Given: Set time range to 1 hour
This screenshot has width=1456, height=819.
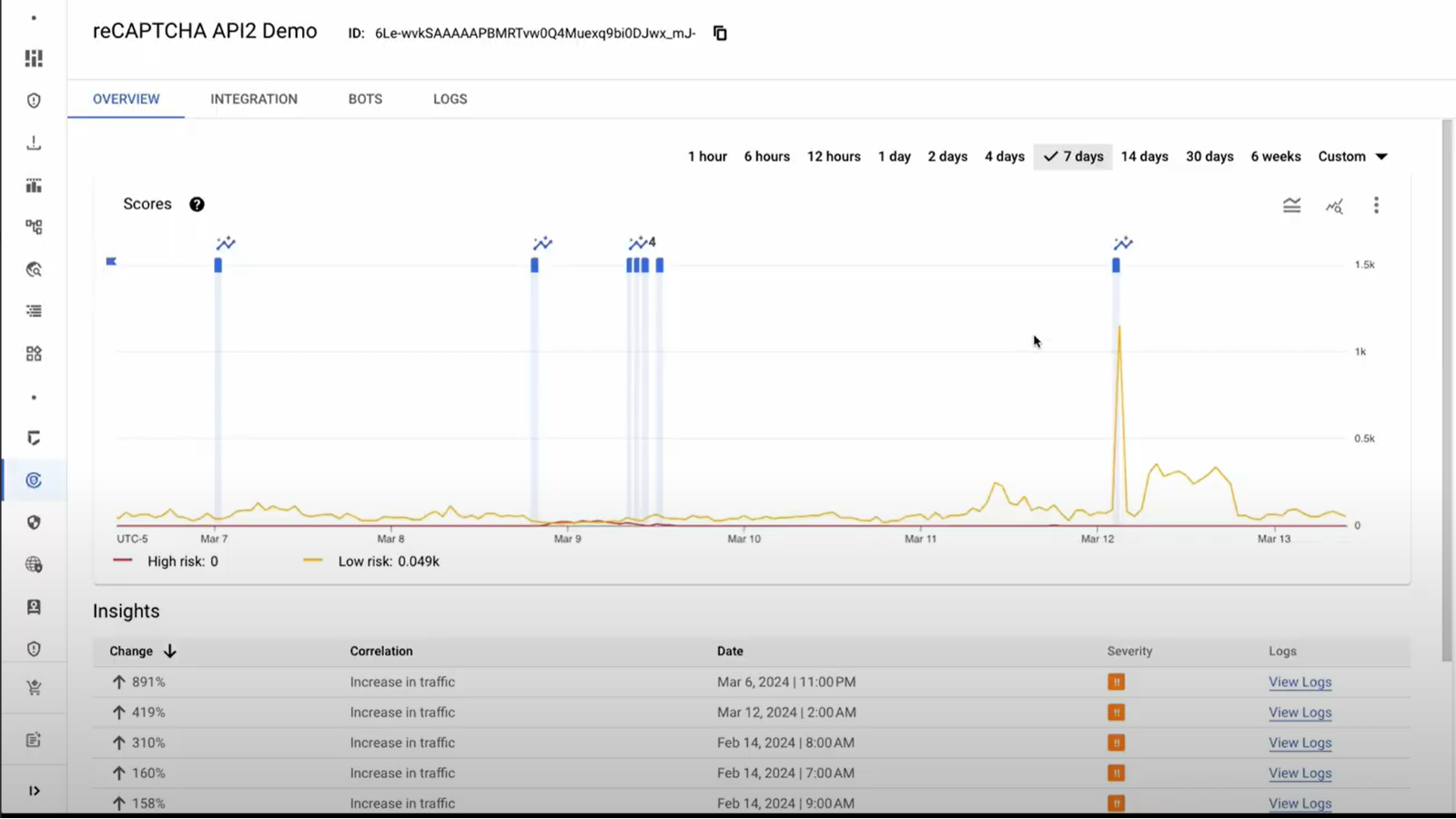Looking at the screenshot, I should click(707, 157).
